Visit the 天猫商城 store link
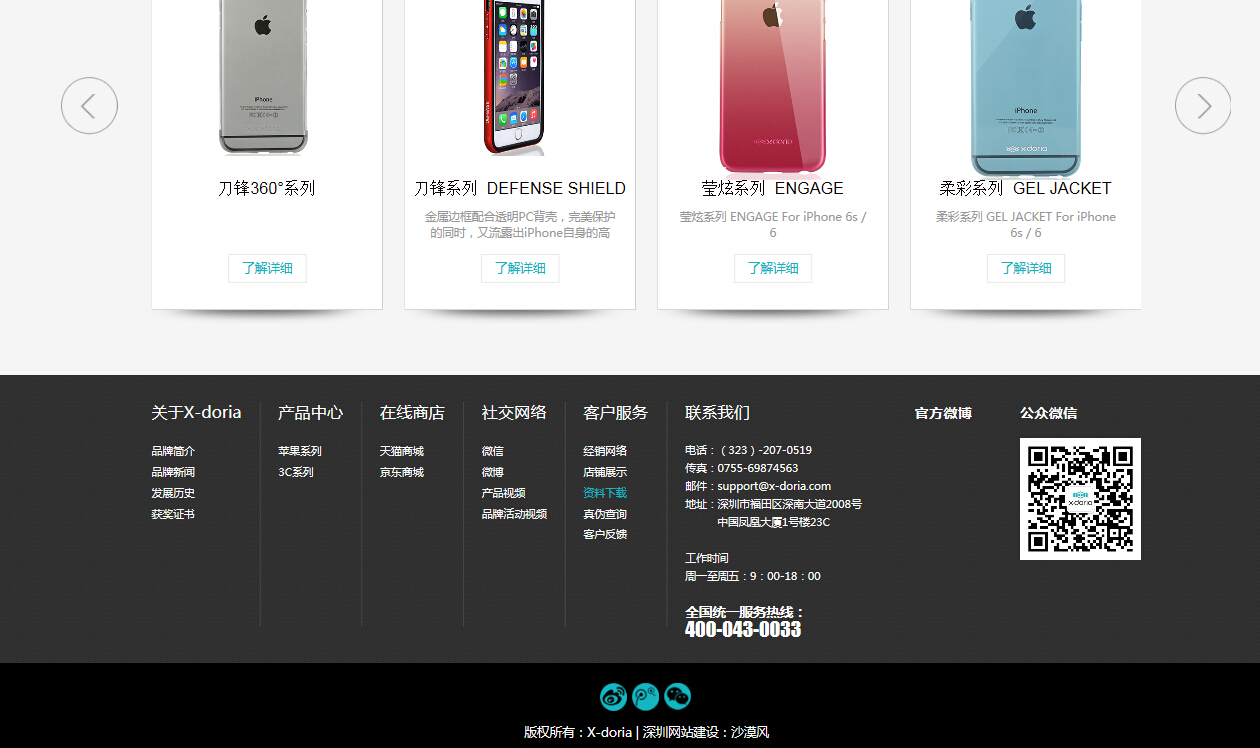 tap(402, 451)
